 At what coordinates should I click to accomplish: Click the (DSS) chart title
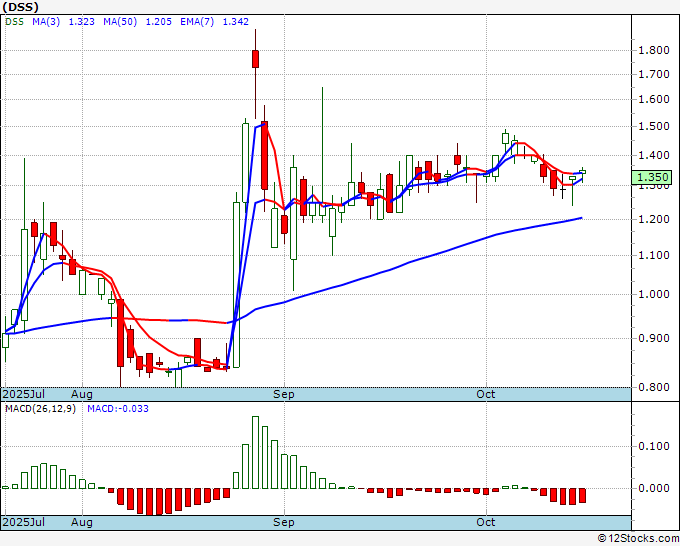(20, 7)
